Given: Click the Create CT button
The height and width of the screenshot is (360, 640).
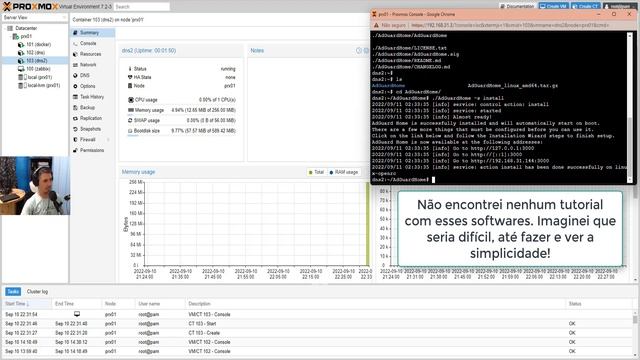Looking at the screenshot, I should point(585,6).
